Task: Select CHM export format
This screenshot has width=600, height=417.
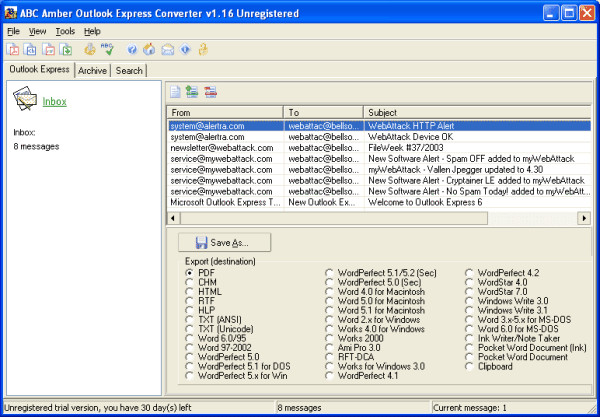Action: [x=189, y=282]
